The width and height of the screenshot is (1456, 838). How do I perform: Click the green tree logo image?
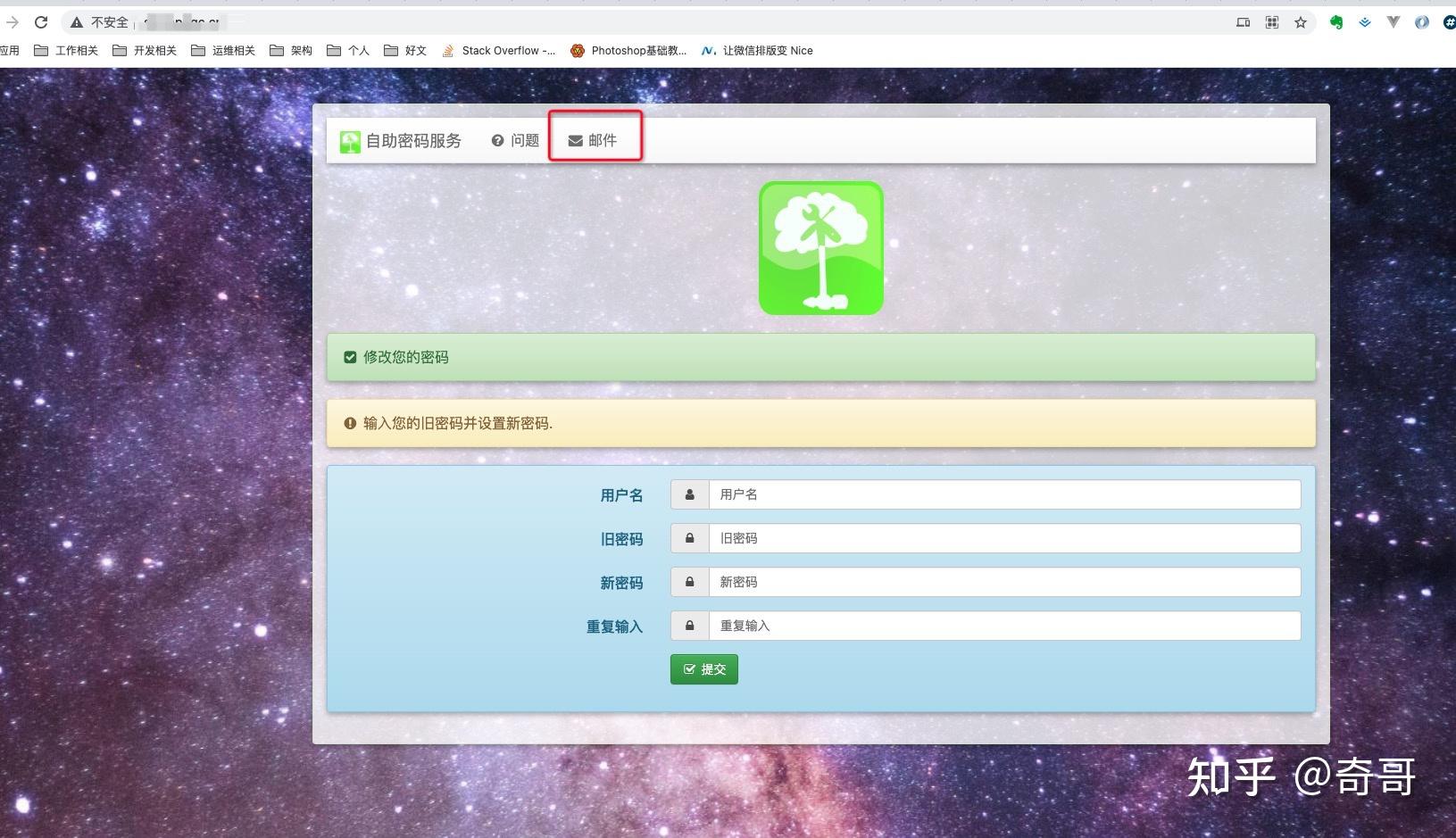point(820,247)
